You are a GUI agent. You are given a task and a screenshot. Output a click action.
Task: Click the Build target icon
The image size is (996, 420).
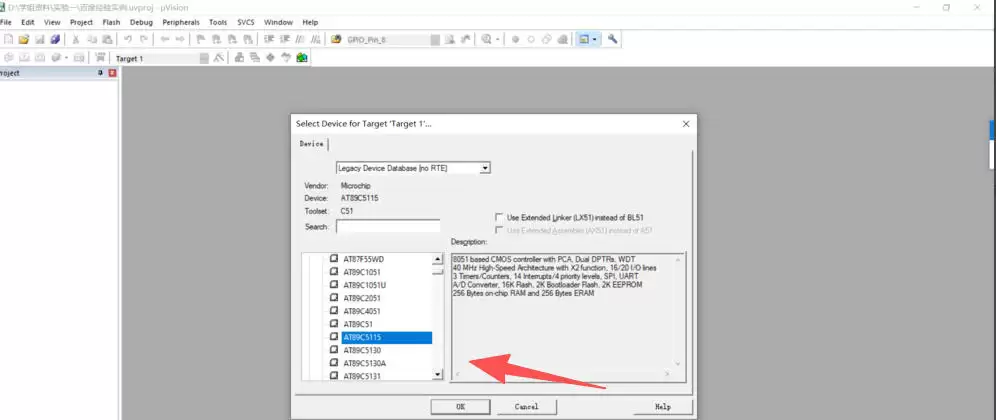[24, 58]
